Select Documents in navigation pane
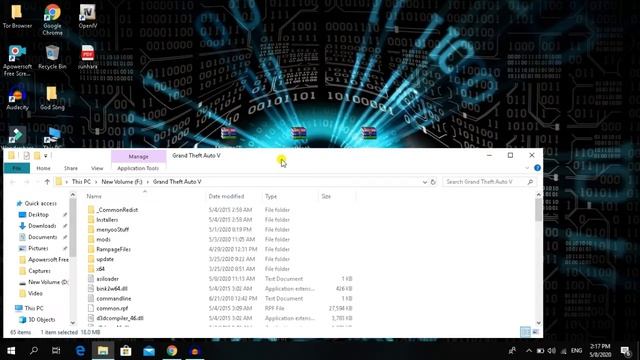The image size is (640, 360). 42,237
